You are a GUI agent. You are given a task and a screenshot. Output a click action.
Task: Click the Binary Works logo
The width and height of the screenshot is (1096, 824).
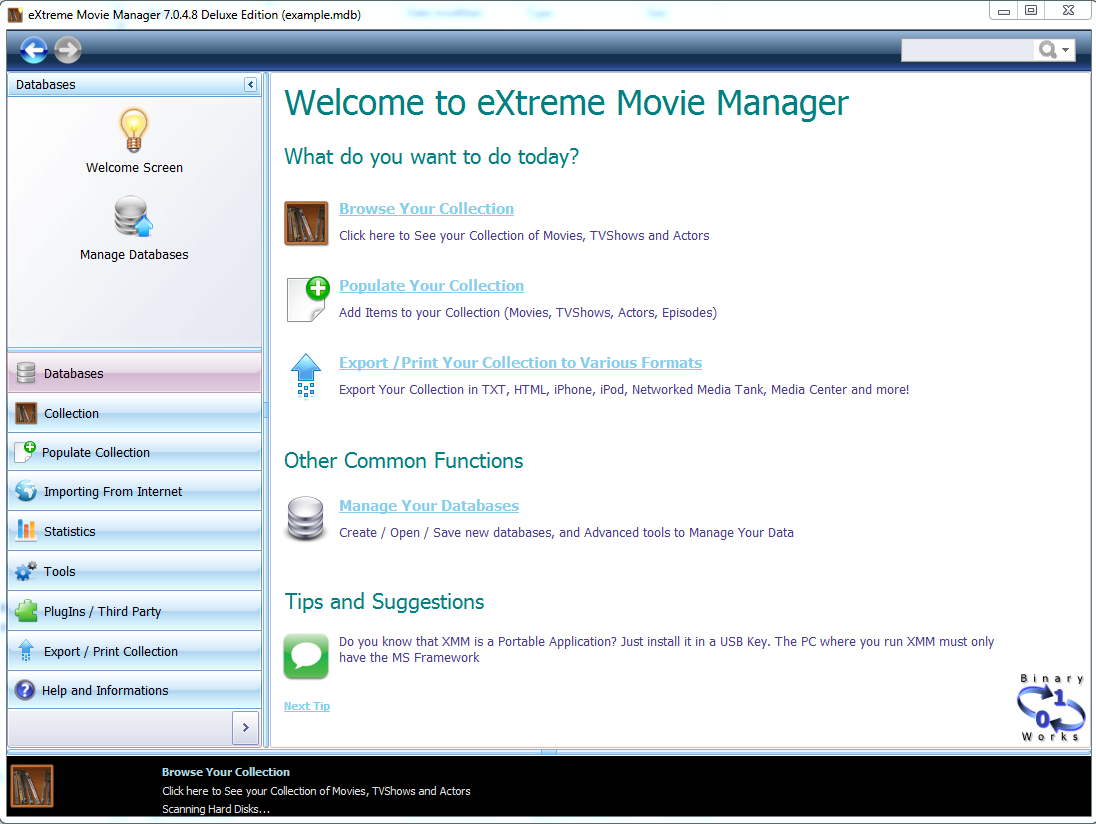click(x=1051, y=707)
